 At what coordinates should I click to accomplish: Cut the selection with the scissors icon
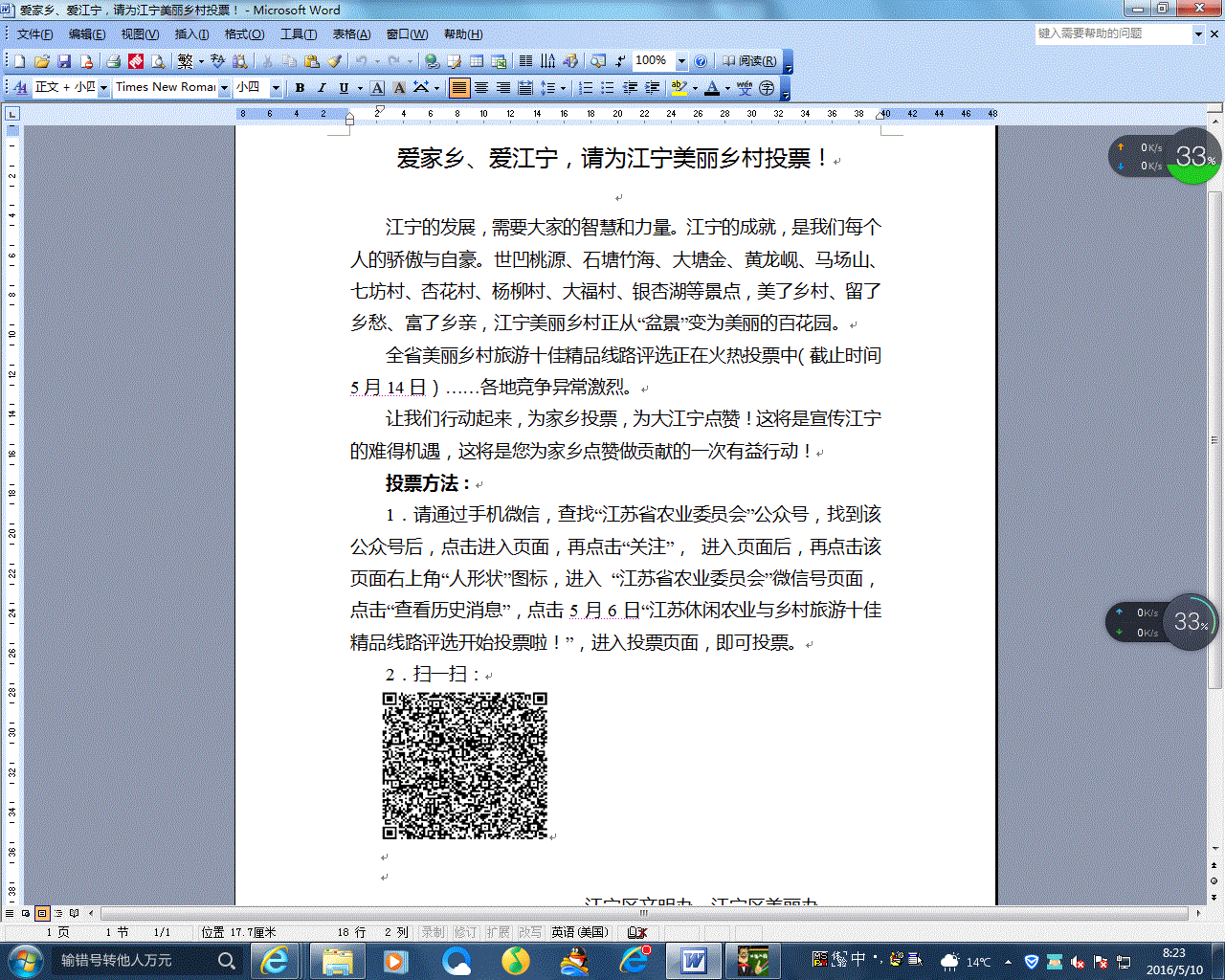(267, 61)
